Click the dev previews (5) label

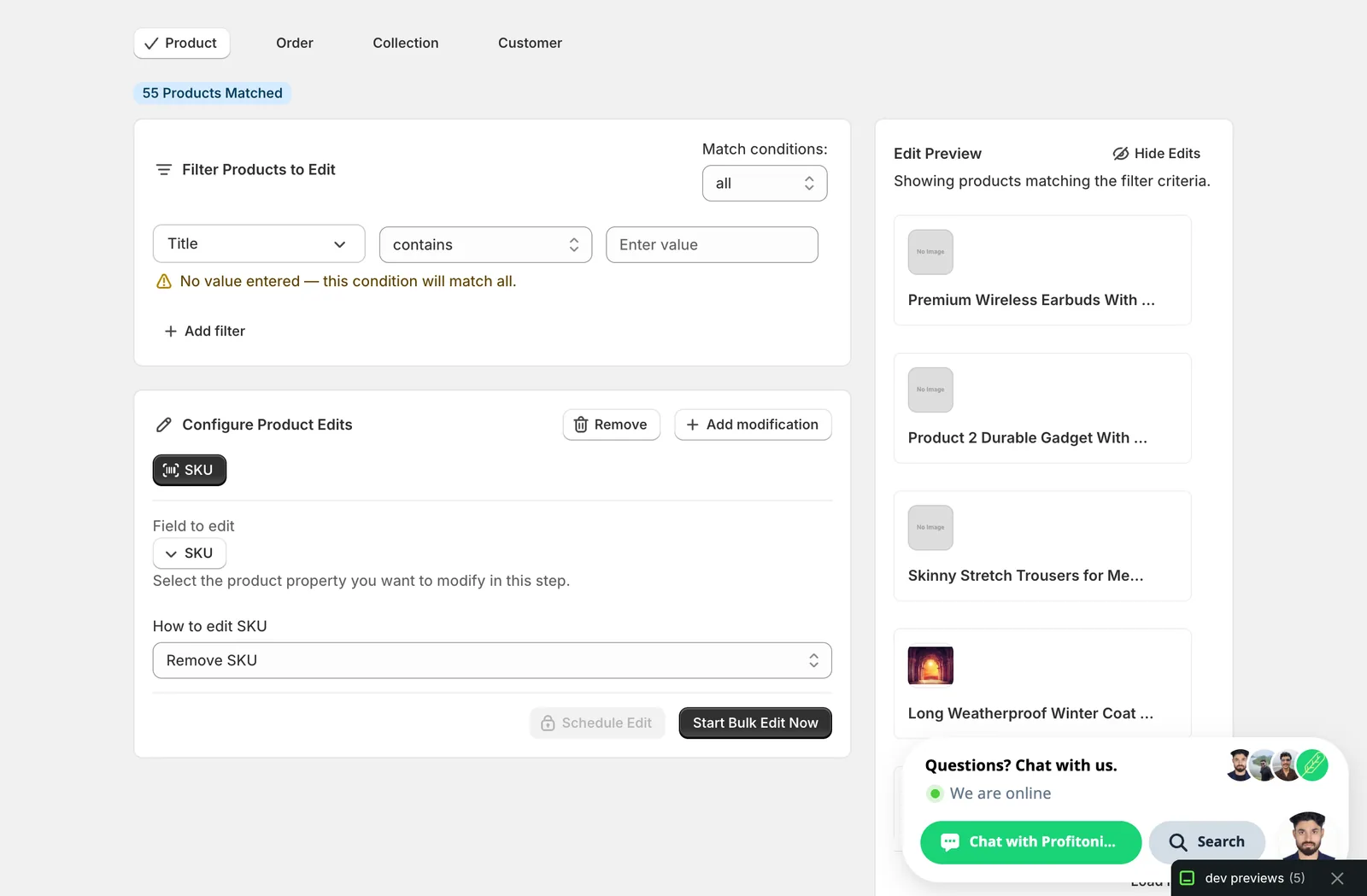(1254, 879)
